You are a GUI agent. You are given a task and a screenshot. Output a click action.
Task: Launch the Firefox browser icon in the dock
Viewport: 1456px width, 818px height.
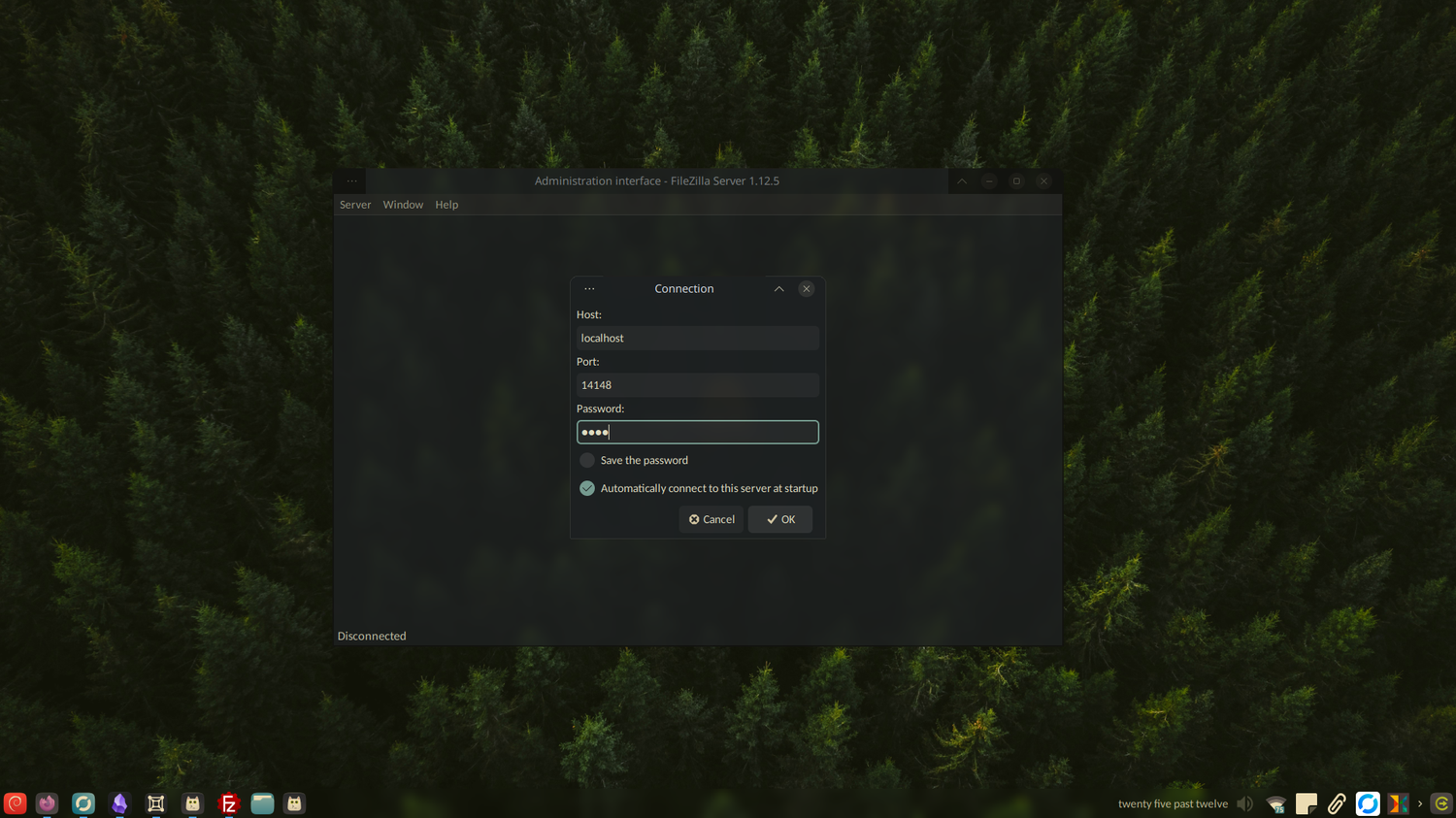pos(47,803)
